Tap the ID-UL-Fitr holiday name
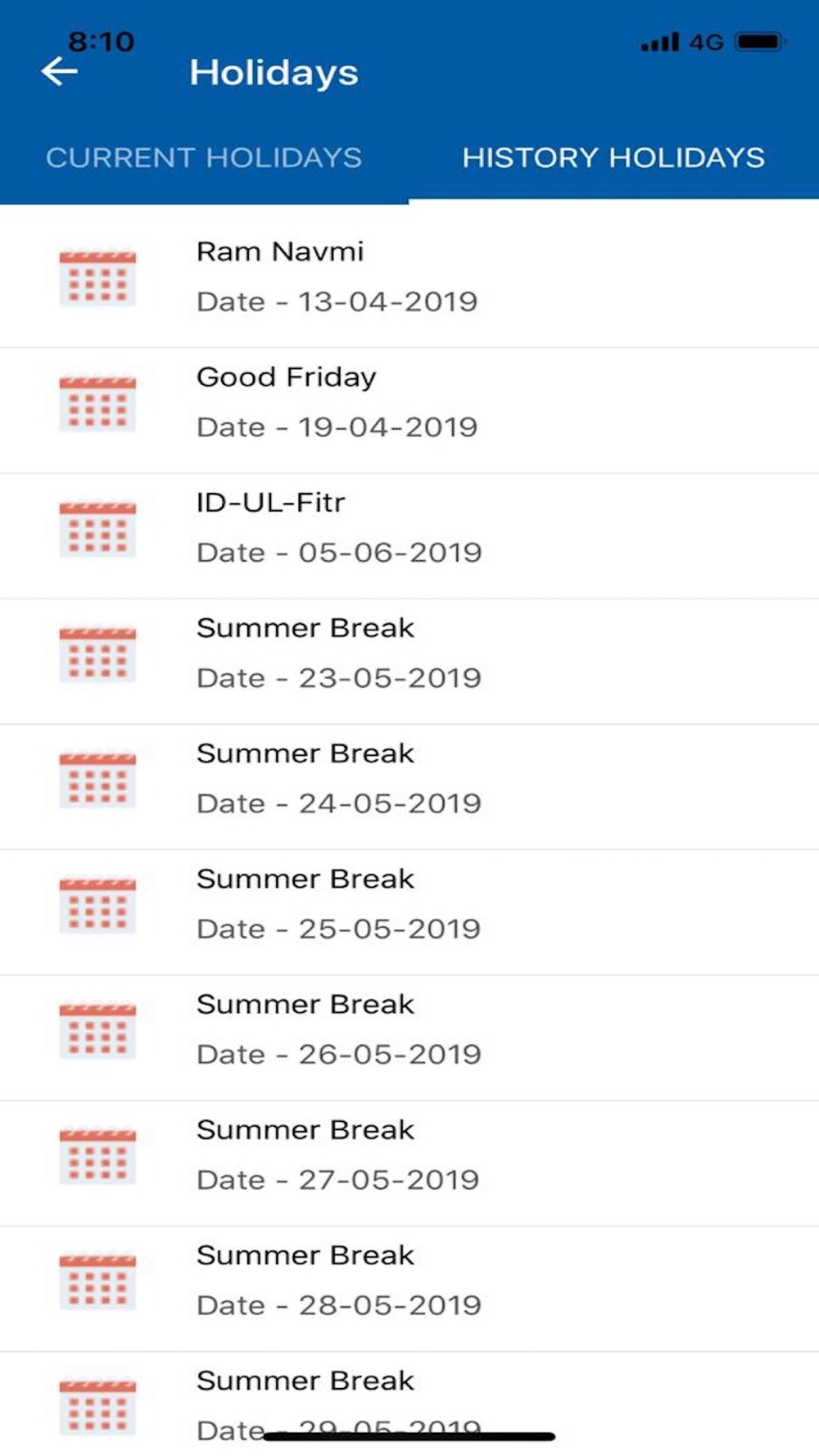The height and width of the screenshot is (1456, 819). pyautogui.click(x=271, y=502)
